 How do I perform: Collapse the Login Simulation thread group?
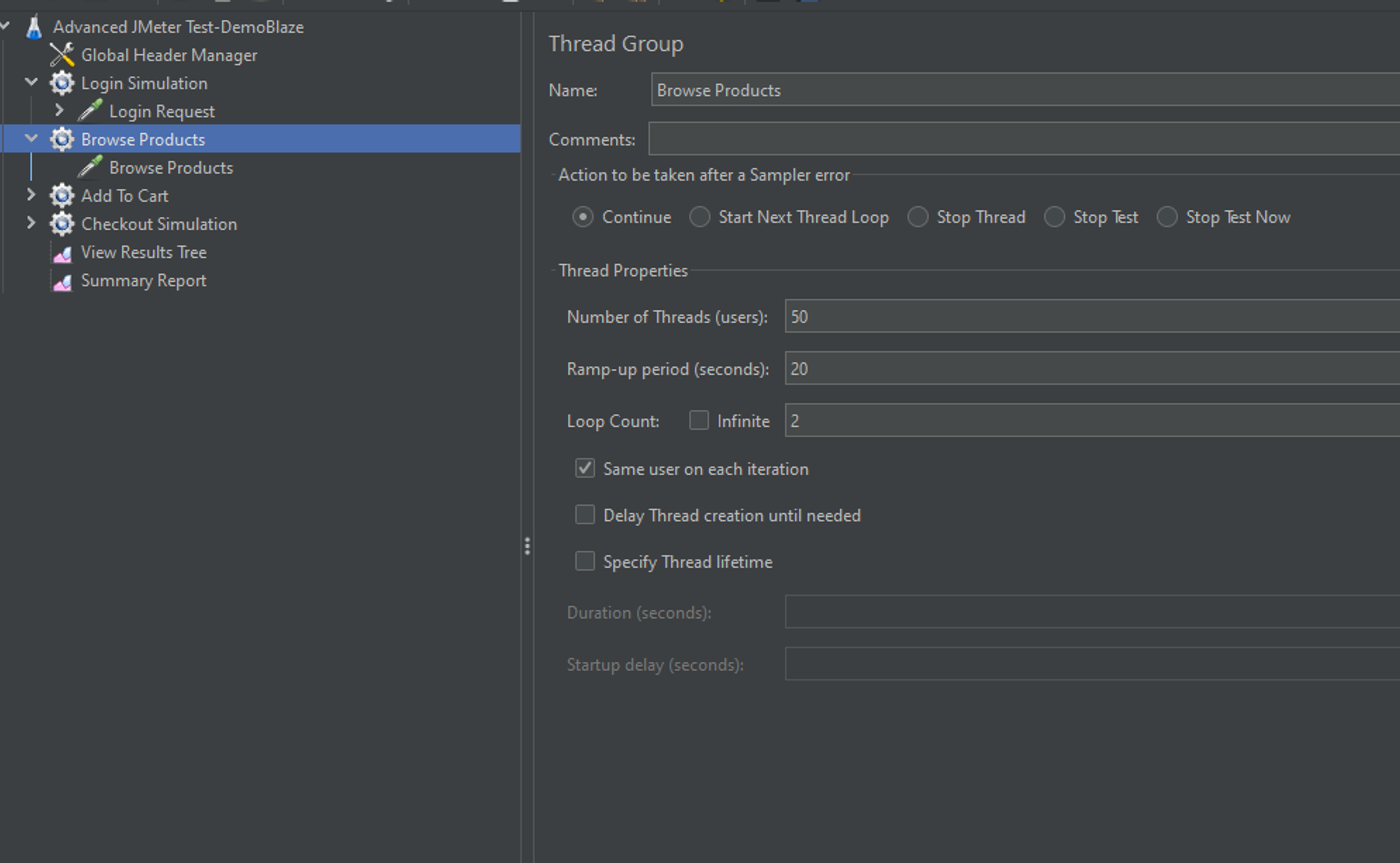(x=31, y=83)
